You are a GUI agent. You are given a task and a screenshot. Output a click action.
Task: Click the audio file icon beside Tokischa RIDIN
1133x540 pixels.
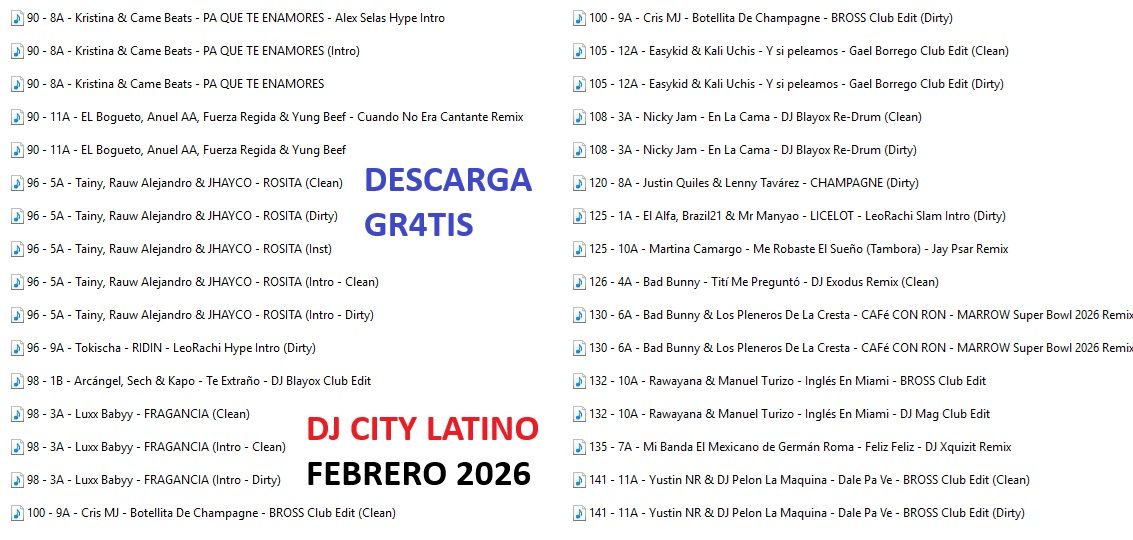(x=16, y=348)
